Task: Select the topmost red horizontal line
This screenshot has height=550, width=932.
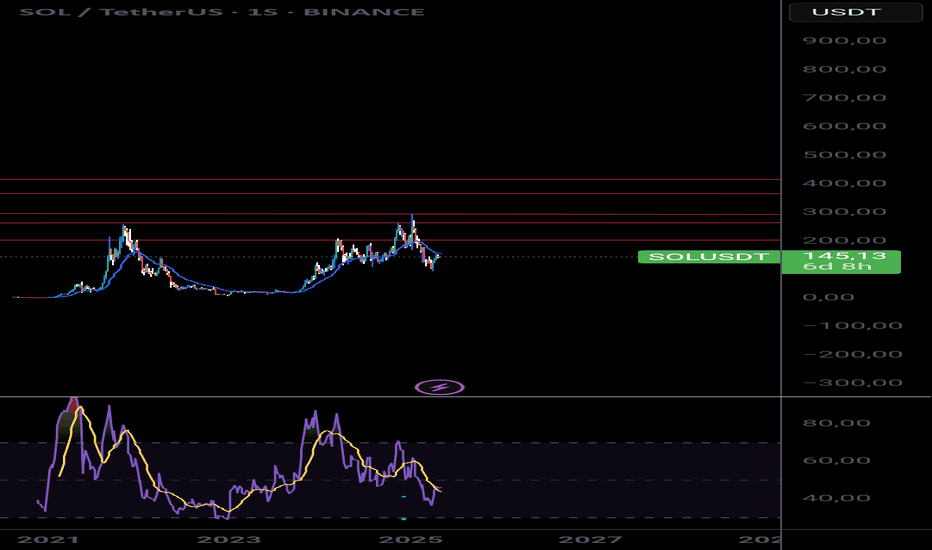Action: coord(390,179)
